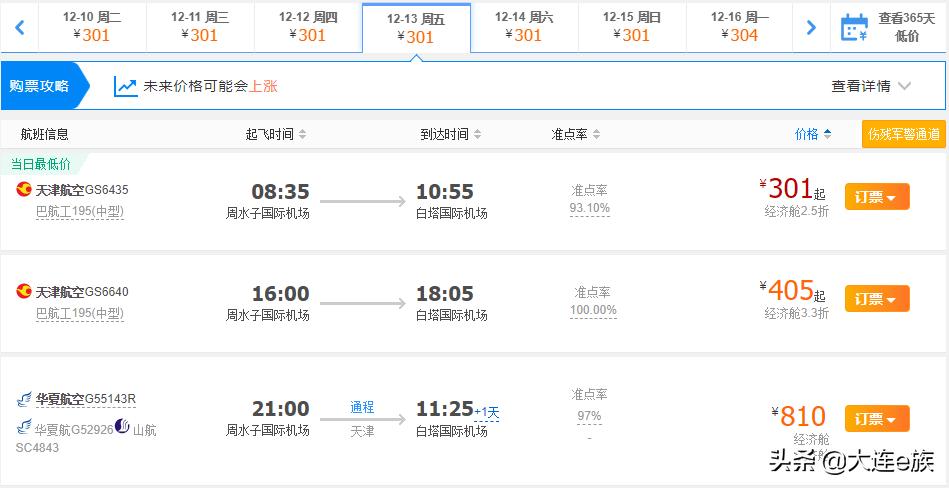Click flight number 天津航空GS6640
Screen dimensions: 949x488
[82, 292]
